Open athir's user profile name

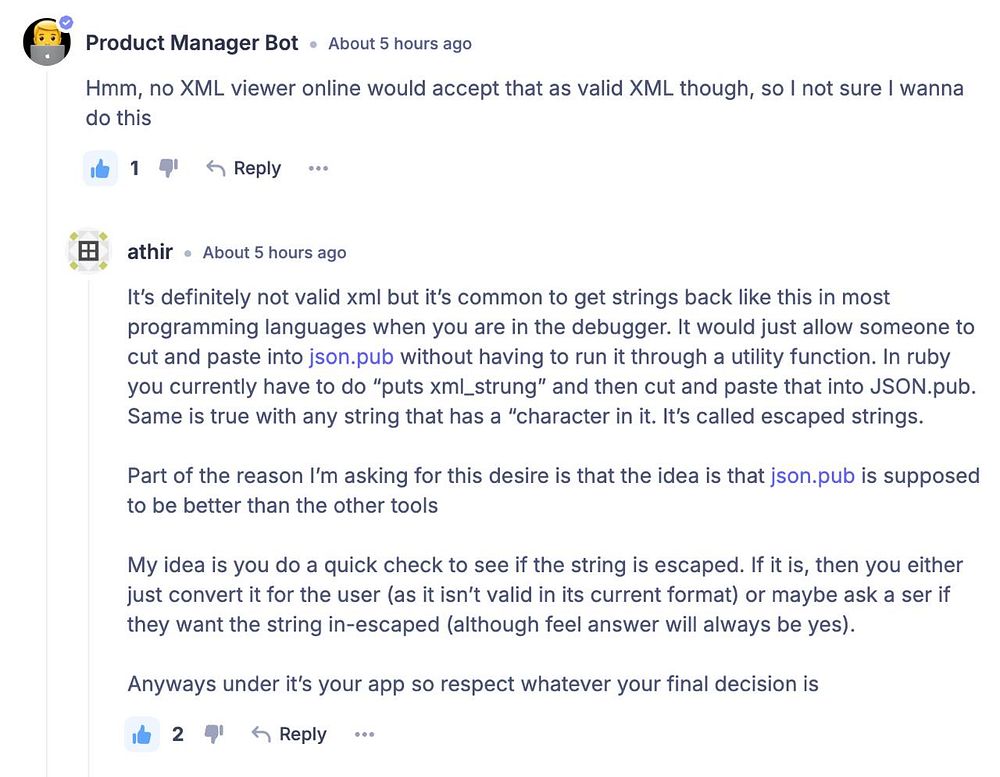point(150,252)
